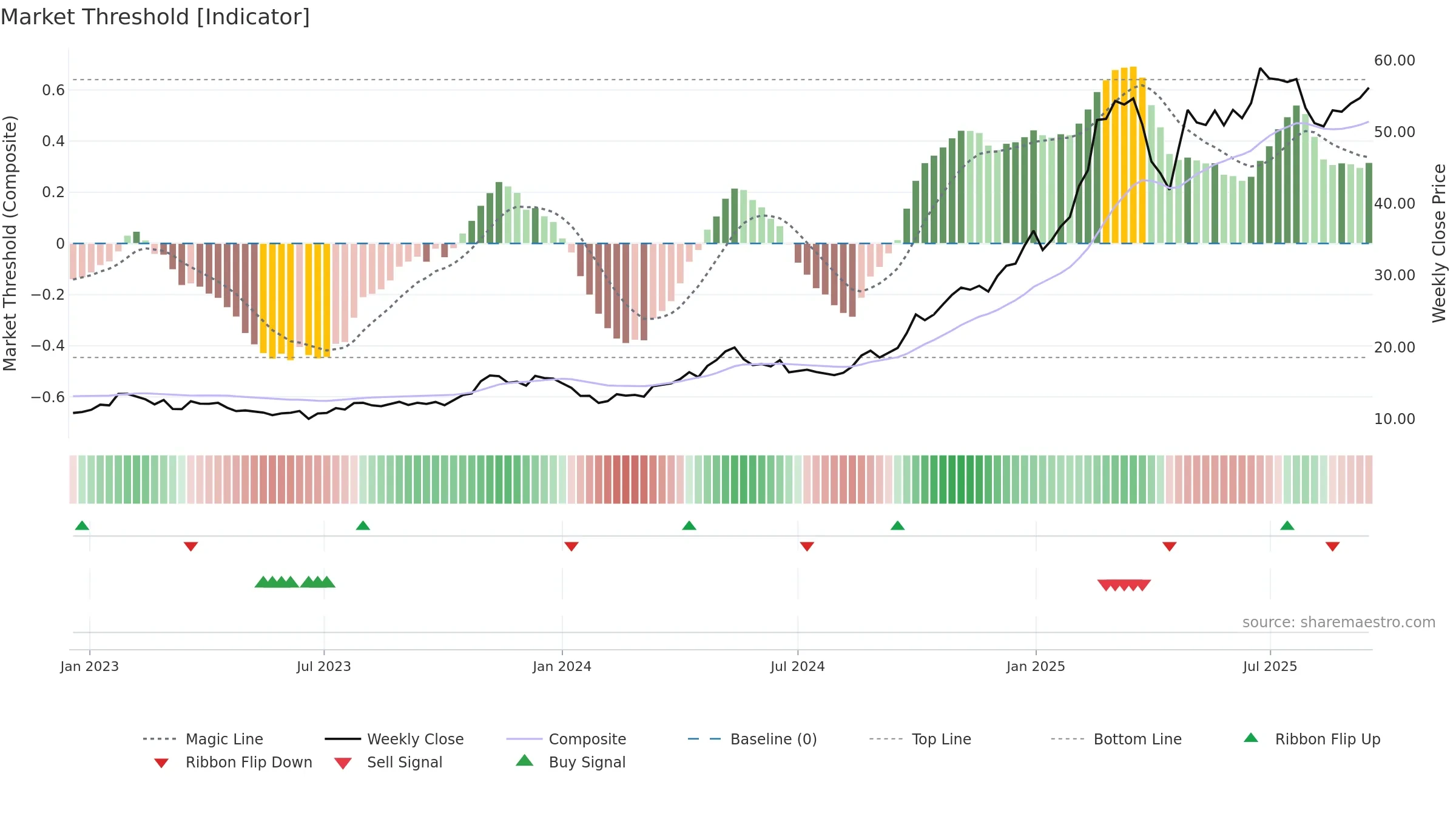Click the 'Jul 2025' x-axis label
This screenshot has width=1456, height=819.
pos(1270,666)
